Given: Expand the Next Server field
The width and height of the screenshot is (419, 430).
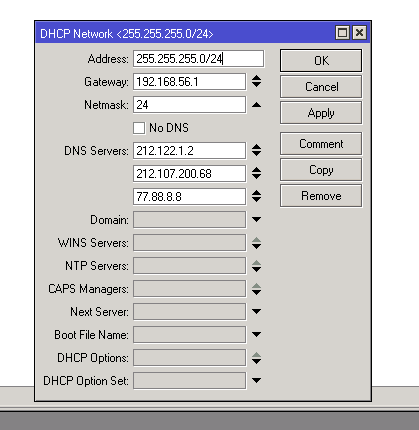Looking at the screenshot, I should point(256,312).
